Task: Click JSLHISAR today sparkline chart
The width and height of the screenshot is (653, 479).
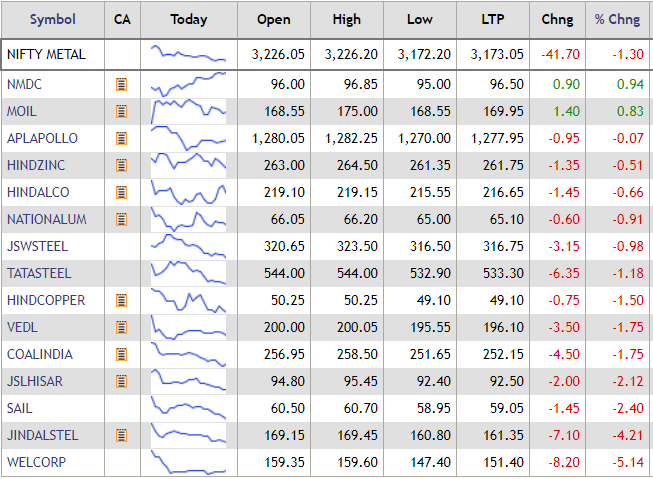Action: [189, 381]
